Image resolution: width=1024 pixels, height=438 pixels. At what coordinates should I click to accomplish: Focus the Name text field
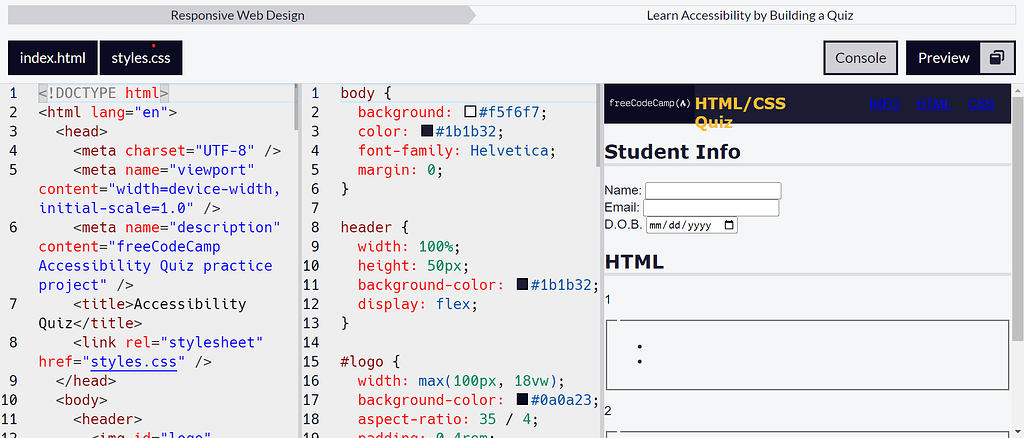pos(712,190)
